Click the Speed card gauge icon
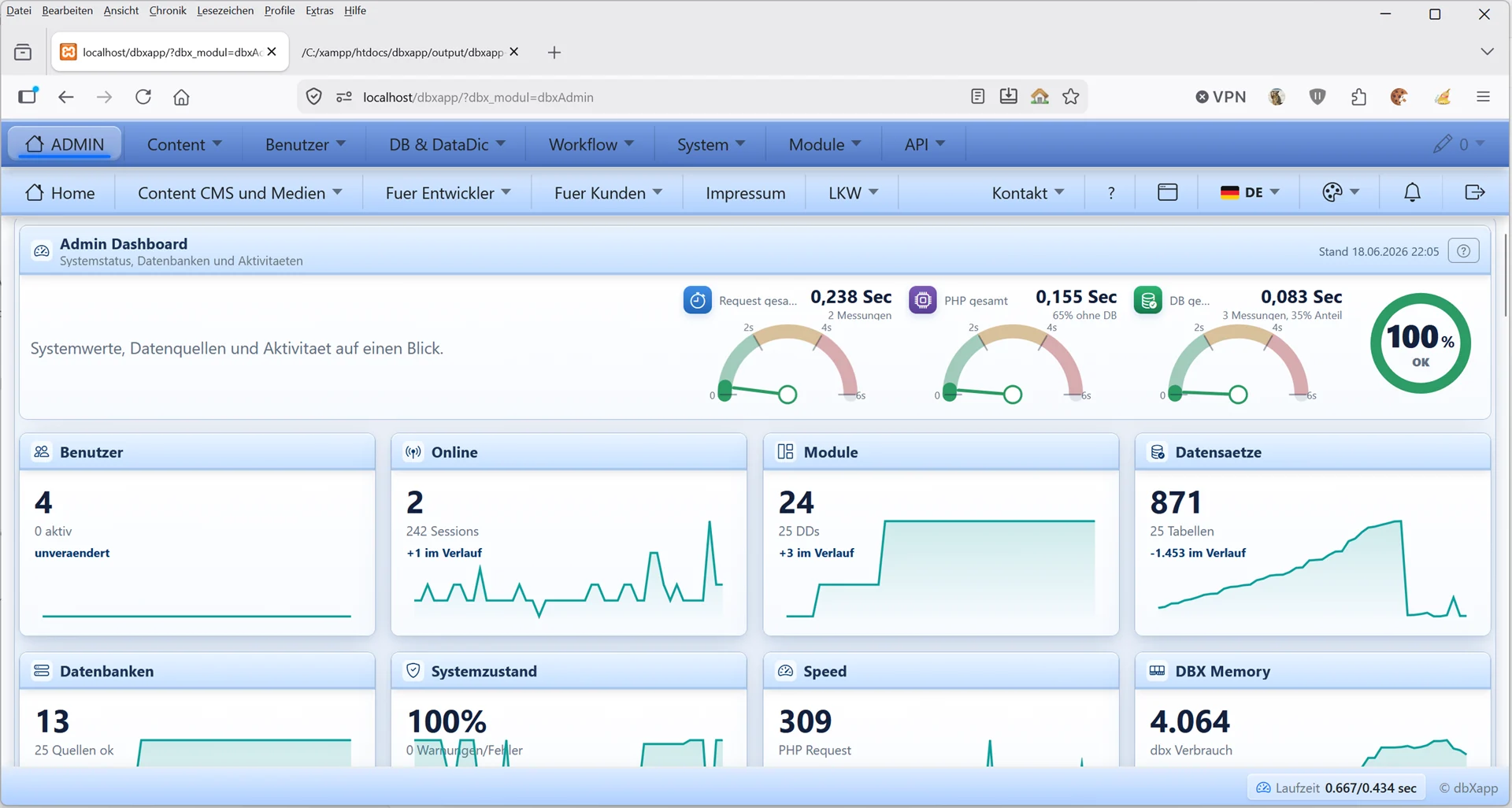Image resolution: width=1512 pixels, height=808 pixels. [785, 671]
